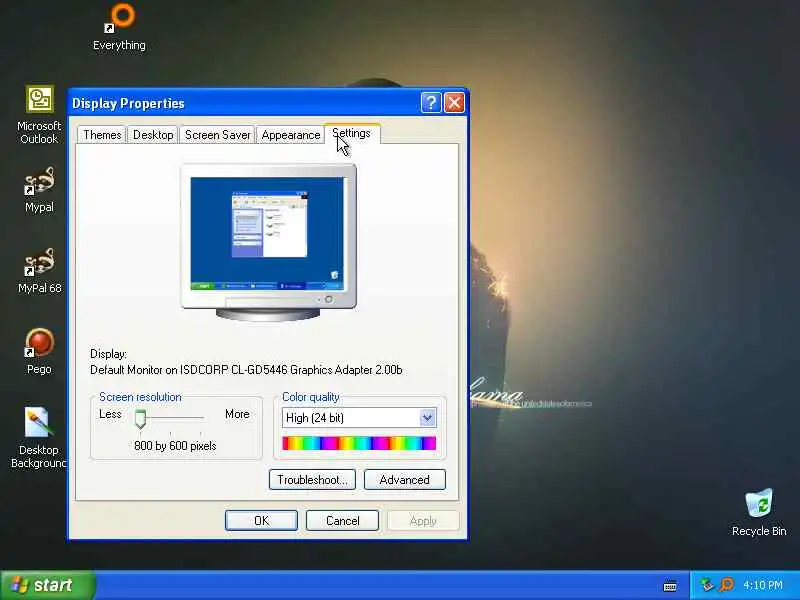800x600 pixels.
Task: Click the Default Monitor display description text
Action: point(246,370)
